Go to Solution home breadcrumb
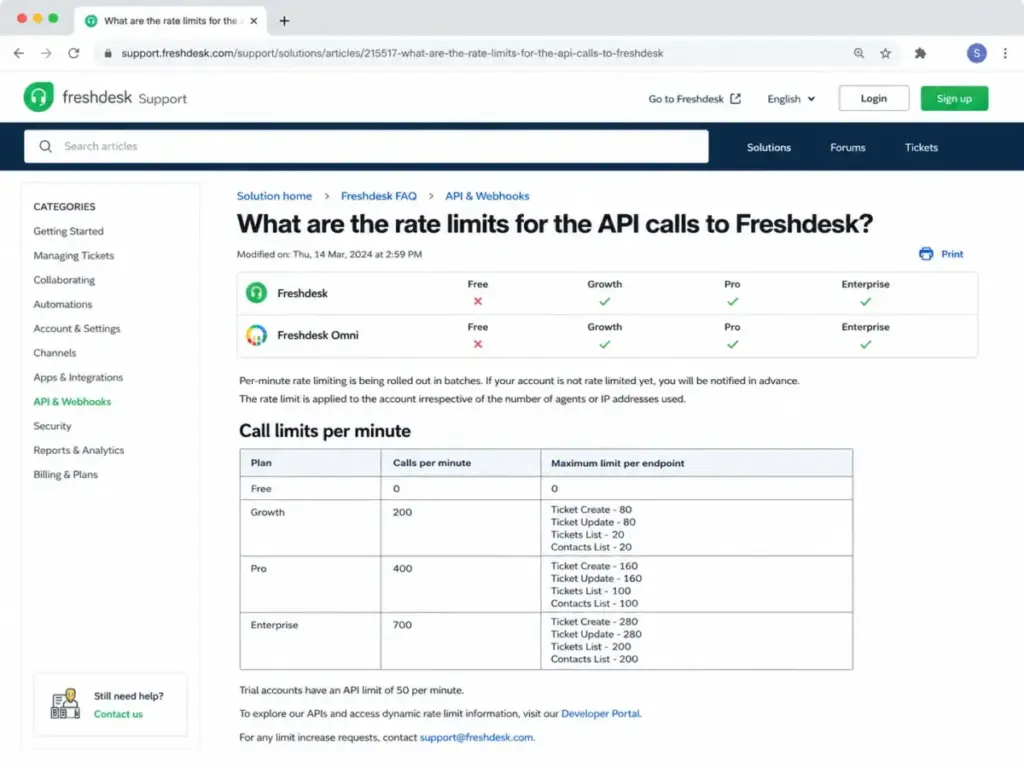This screenshot has width=1024, height=768. [274, 196]
